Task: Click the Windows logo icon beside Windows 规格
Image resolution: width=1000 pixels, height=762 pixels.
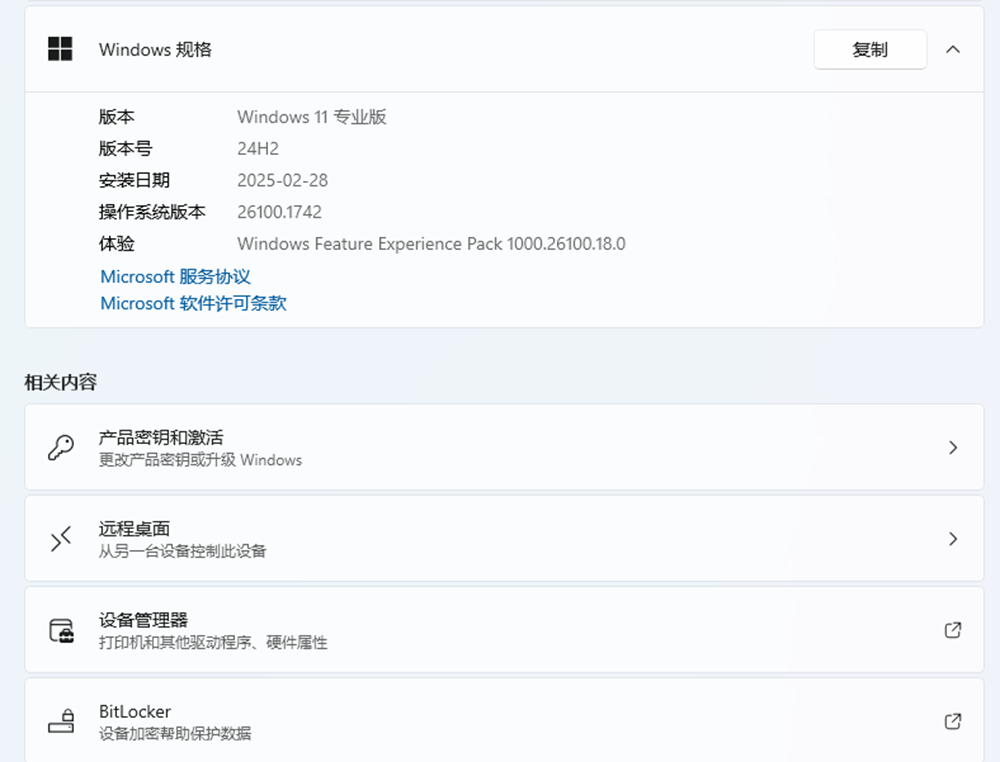Action: (x=61, y=49)
